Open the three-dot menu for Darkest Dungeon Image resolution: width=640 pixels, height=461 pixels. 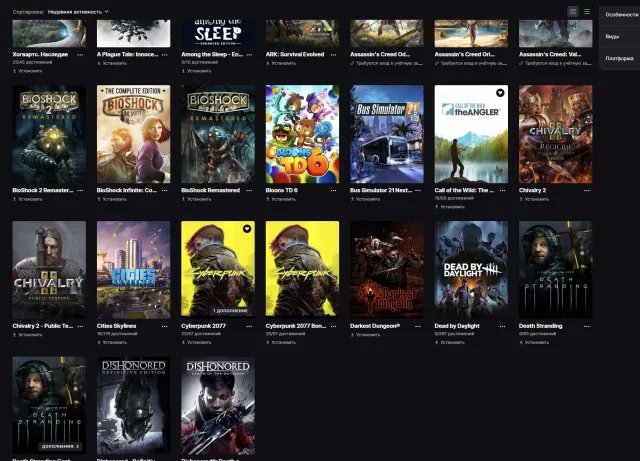(418, 326)
